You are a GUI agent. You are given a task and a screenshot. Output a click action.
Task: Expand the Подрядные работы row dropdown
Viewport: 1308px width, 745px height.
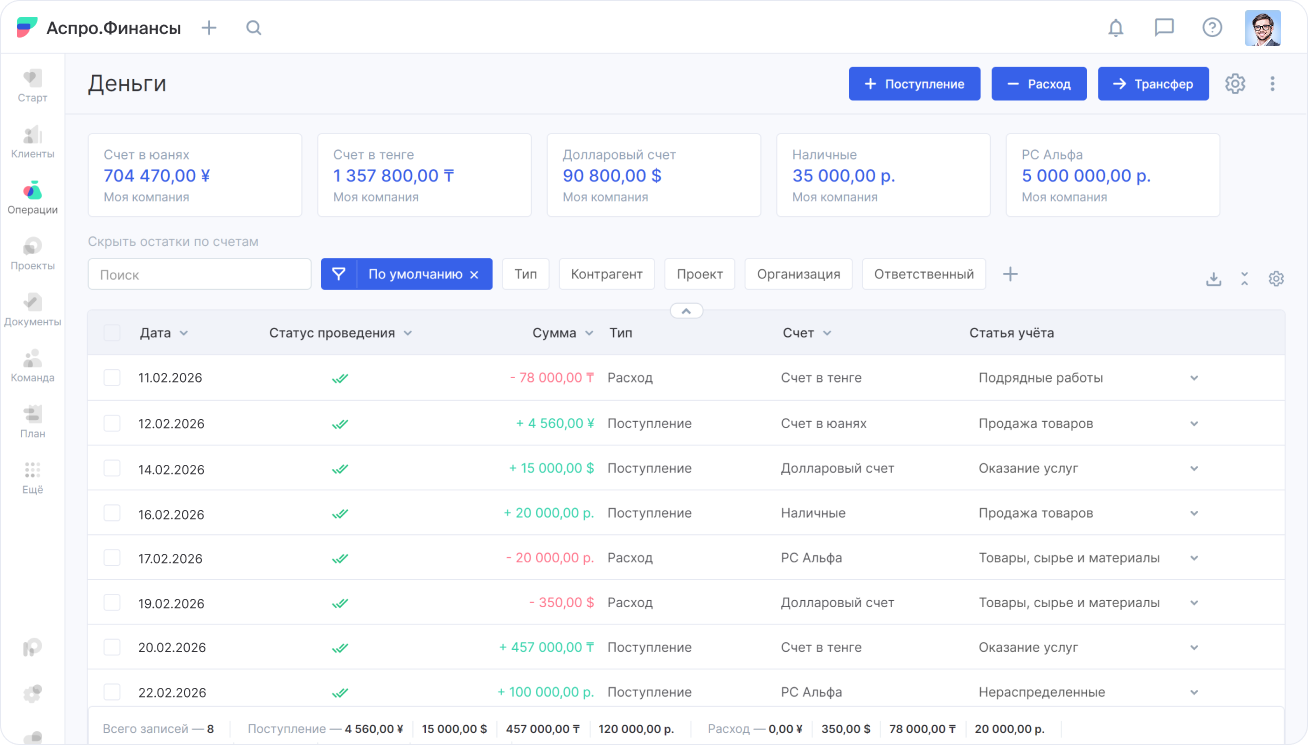pyautogui.click(x=1194, y=378)
